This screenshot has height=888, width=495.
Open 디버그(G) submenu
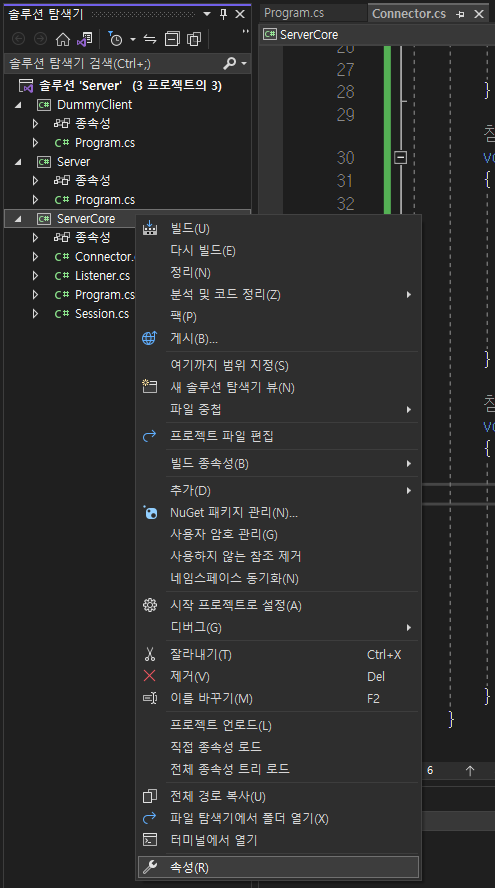278,628
